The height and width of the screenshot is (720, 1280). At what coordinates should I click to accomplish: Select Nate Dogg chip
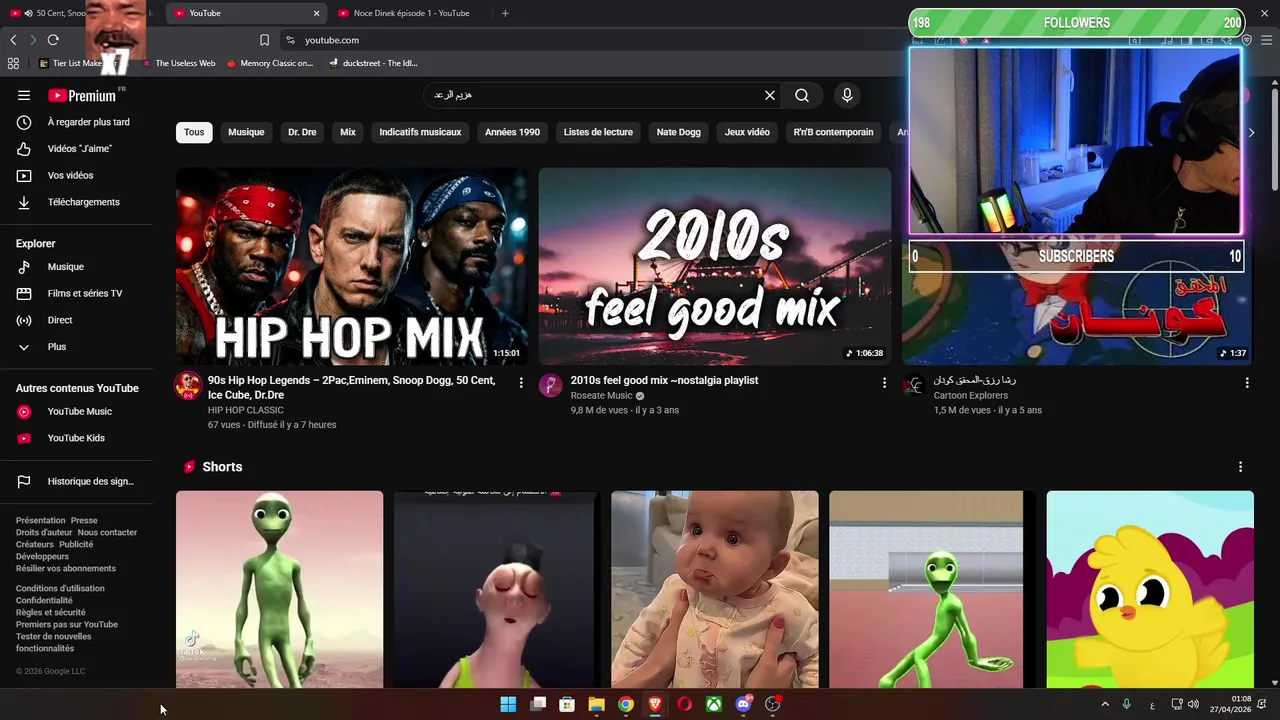[x=678, y=132]
